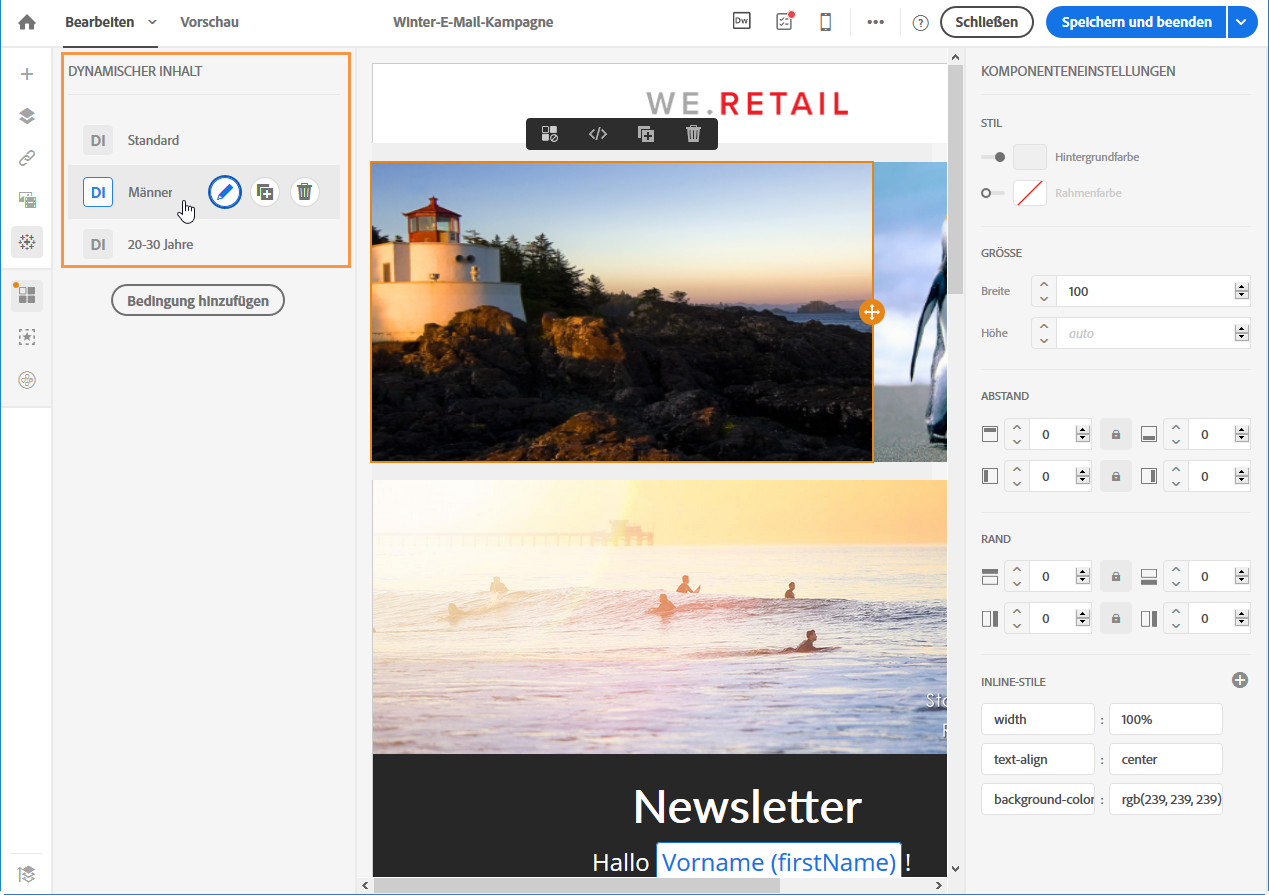Select the 20-30 Jahre dynamic content item
Viewport: 1269px width, 895px height.
pos(160,244)
